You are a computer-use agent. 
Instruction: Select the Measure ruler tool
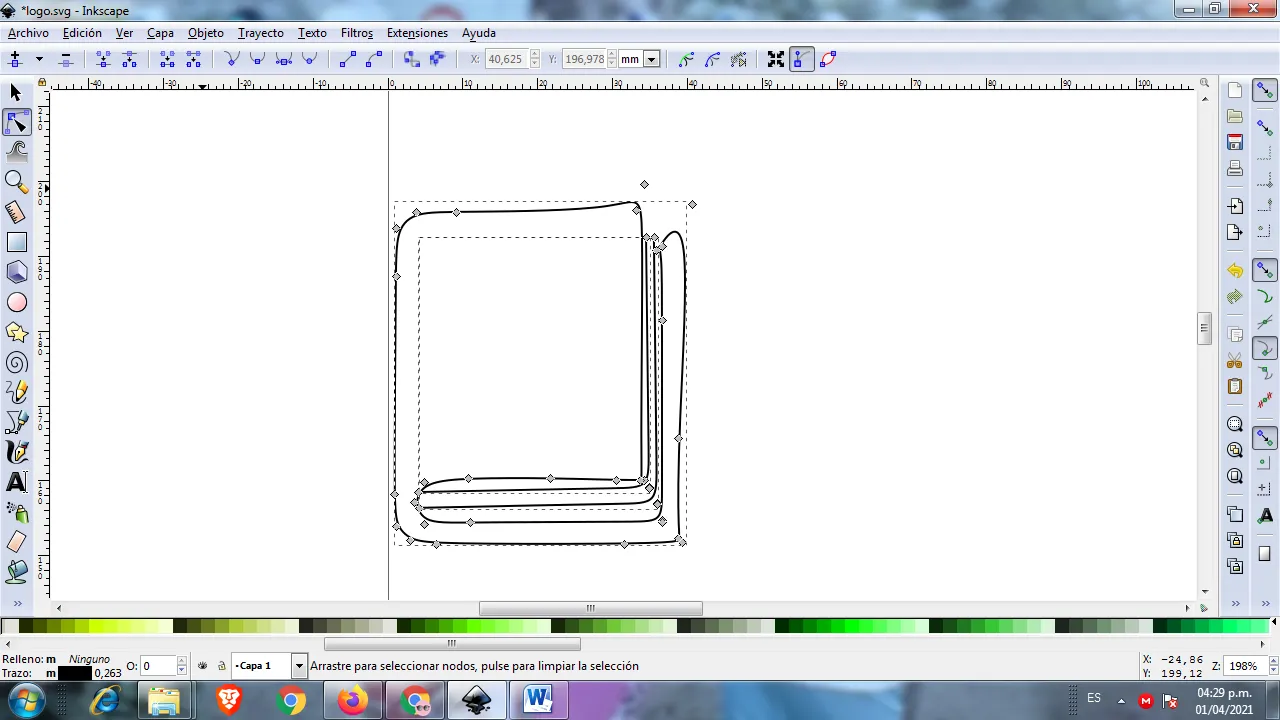[x=16, y=211]
